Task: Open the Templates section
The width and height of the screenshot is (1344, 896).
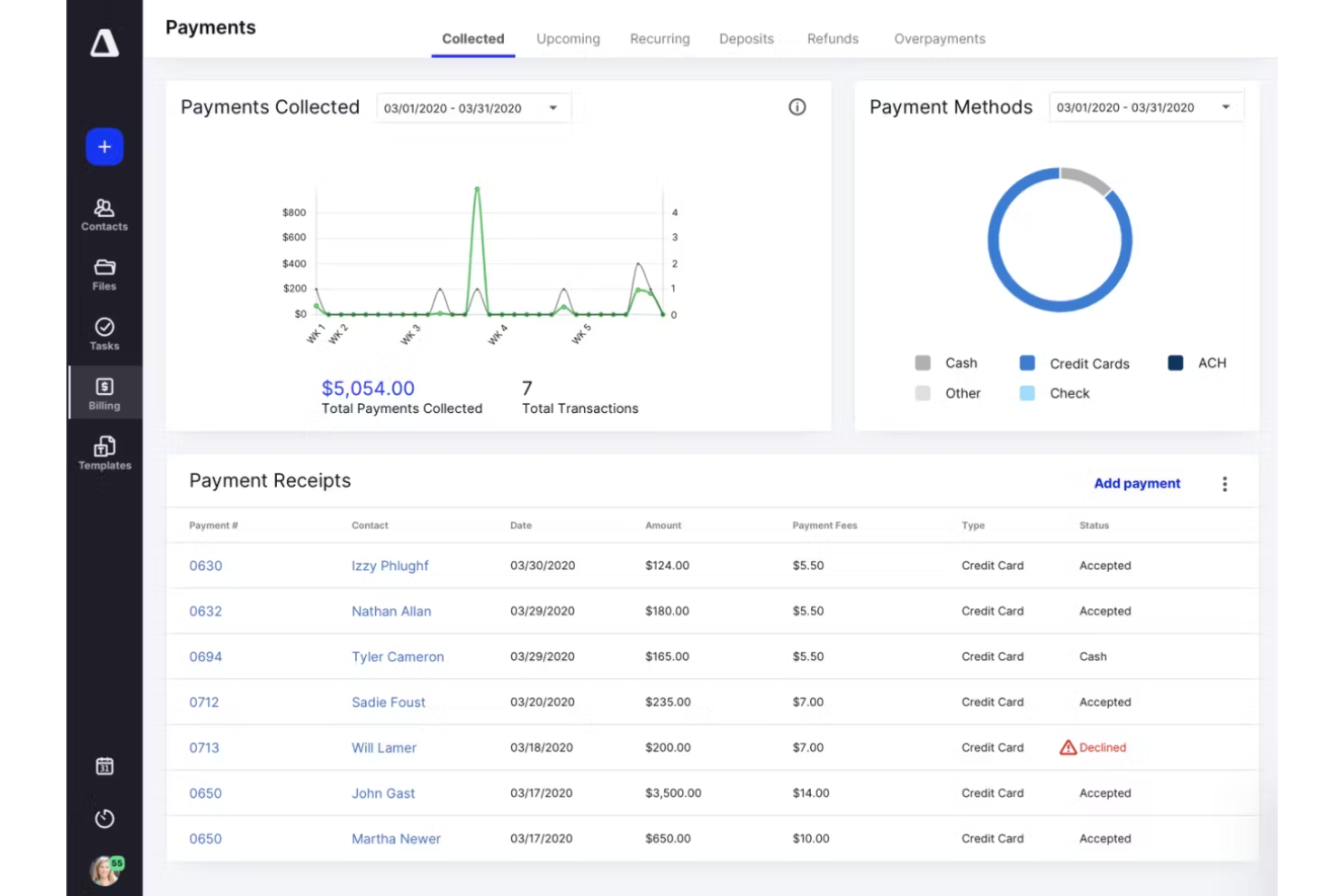Action: click(104, 452)
